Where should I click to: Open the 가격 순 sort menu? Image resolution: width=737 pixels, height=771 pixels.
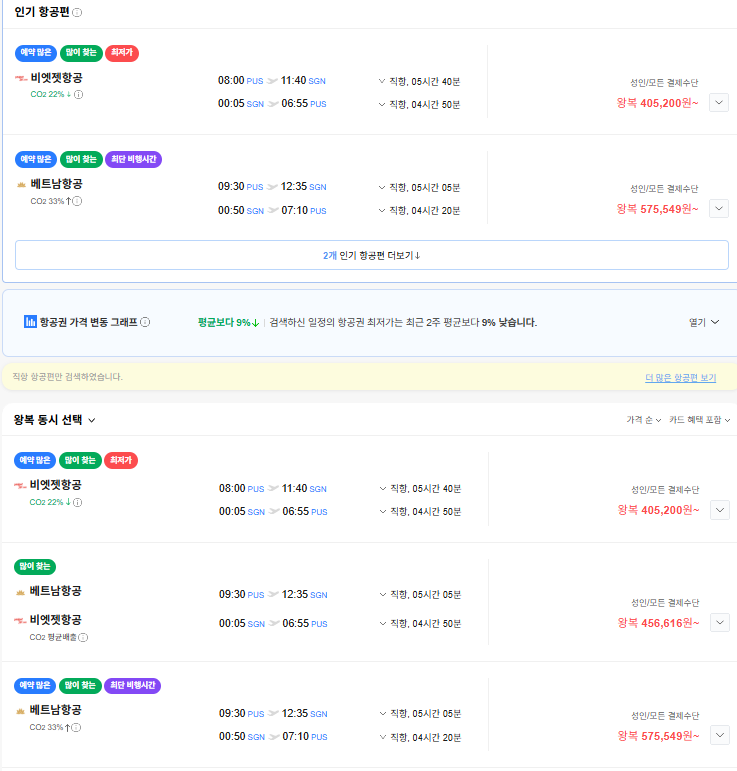(643, 420)
